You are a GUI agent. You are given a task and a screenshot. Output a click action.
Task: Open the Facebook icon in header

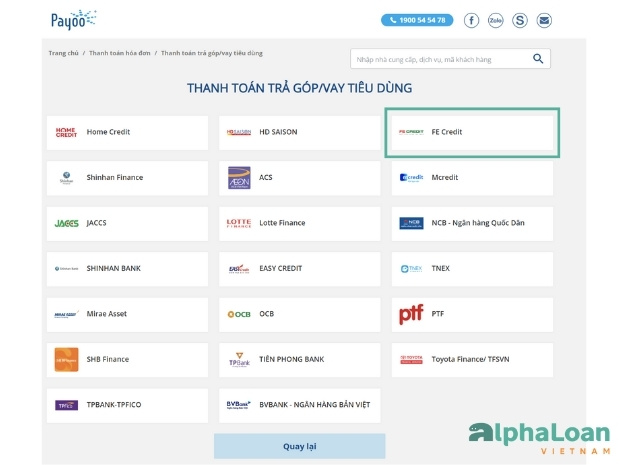point(471,20)
